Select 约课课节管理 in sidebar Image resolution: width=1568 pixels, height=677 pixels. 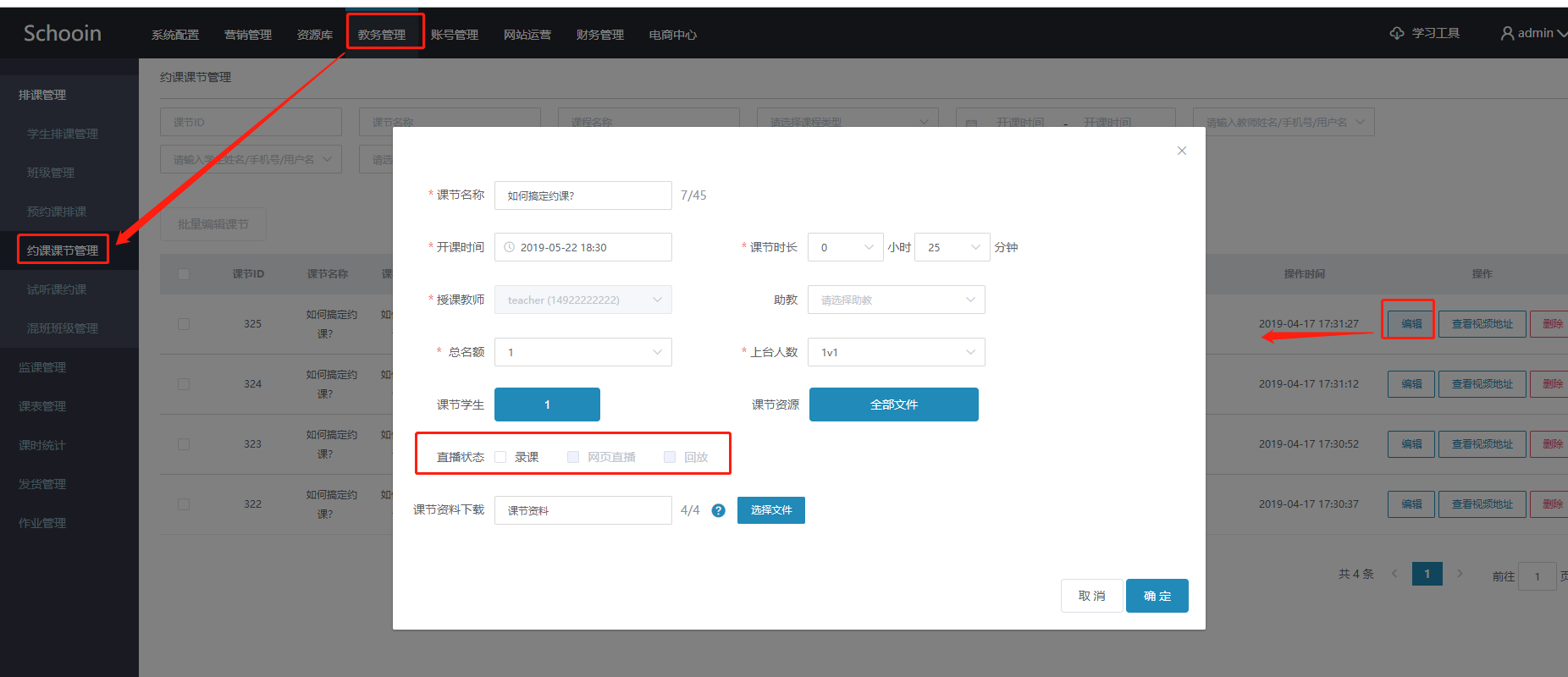(63, 250)
